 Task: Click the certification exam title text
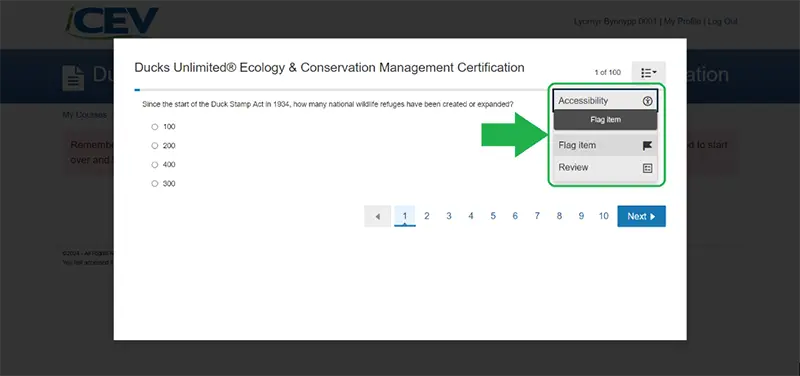329,67
